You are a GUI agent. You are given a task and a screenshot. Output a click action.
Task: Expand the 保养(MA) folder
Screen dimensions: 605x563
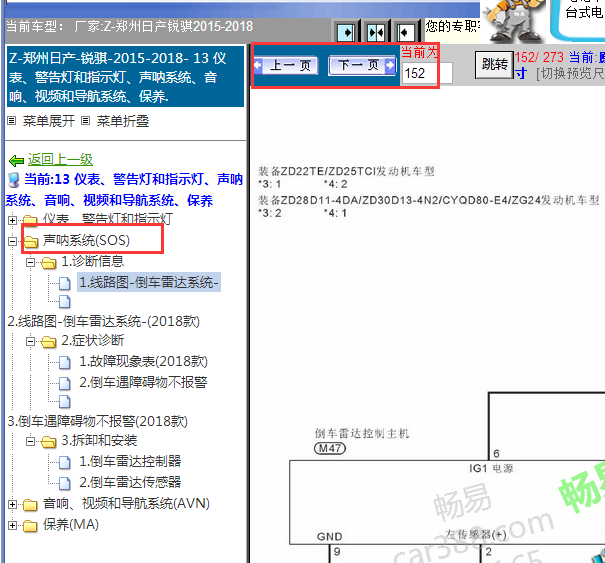tap(12, 525)
